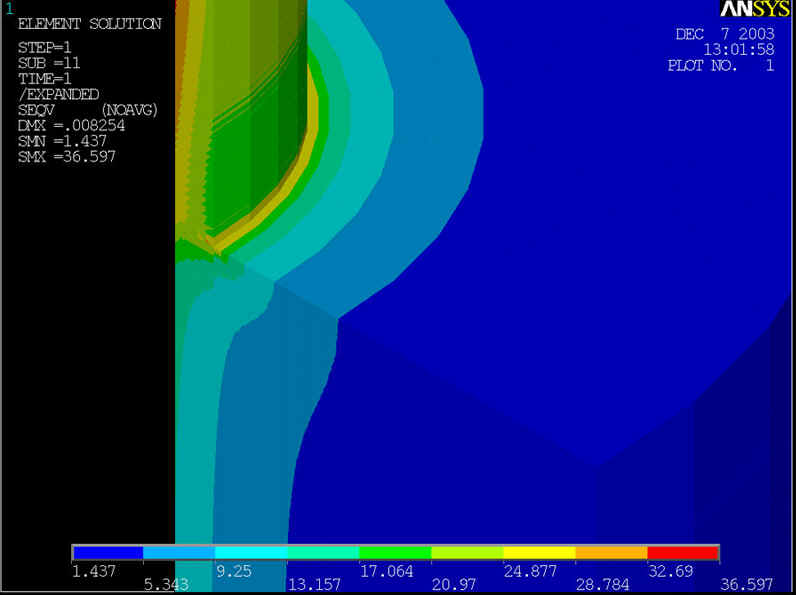Click the /EXPANDED label
796x595 pixels.
click(58, 95)
